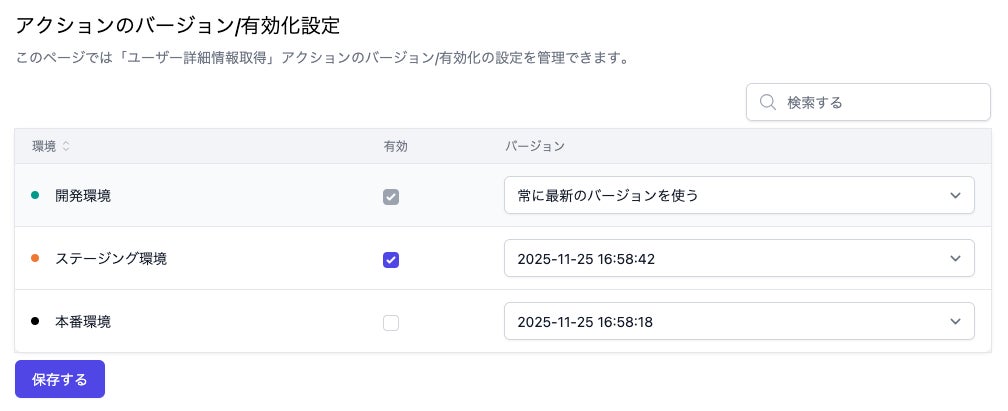The image size is (1008, 411).
Task: Expand the 2025-11-25 16:58:42 version dropdown
Action: coord(738,258)
